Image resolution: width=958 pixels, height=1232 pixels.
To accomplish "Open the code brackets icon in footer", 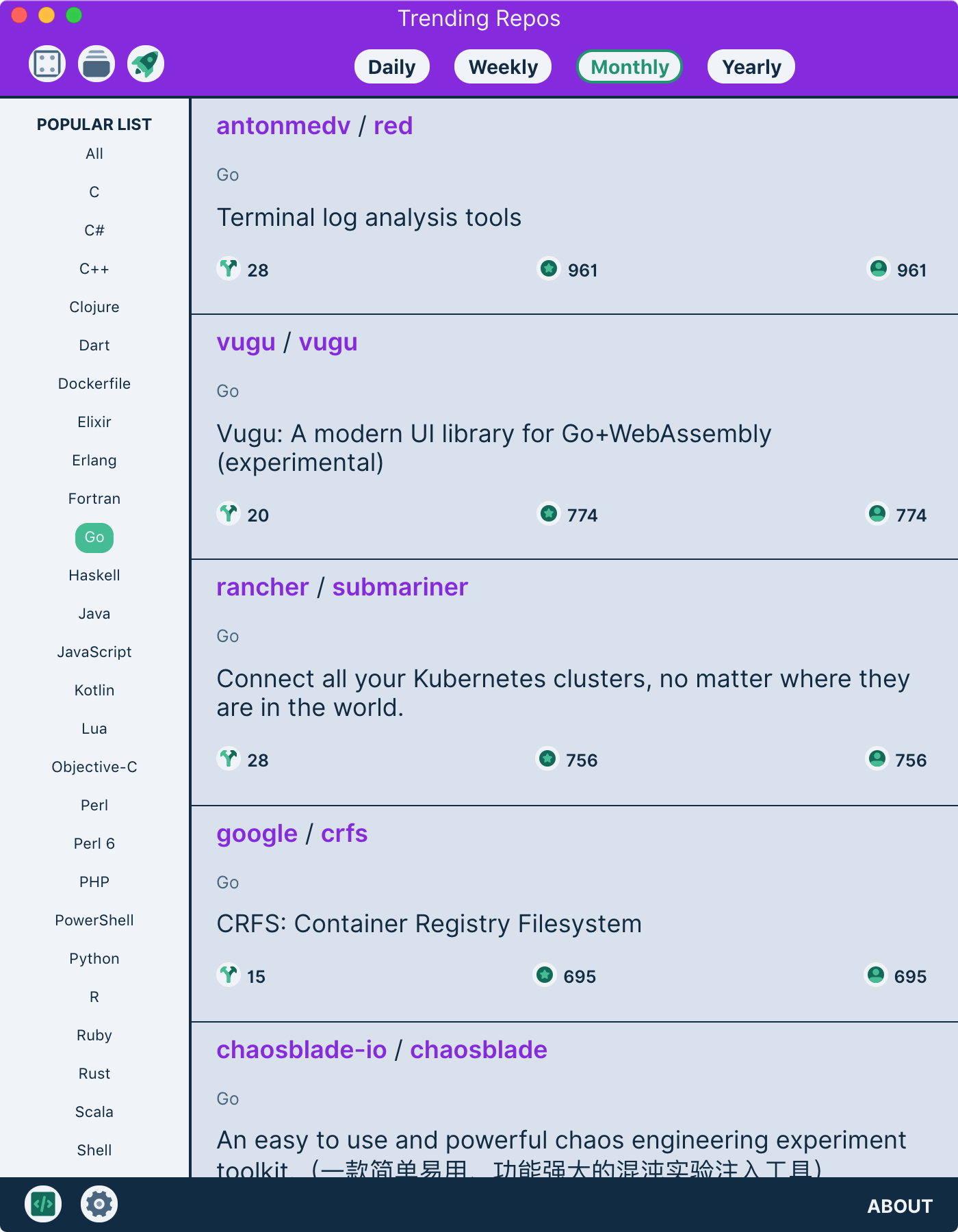I will click(43, 1204).
